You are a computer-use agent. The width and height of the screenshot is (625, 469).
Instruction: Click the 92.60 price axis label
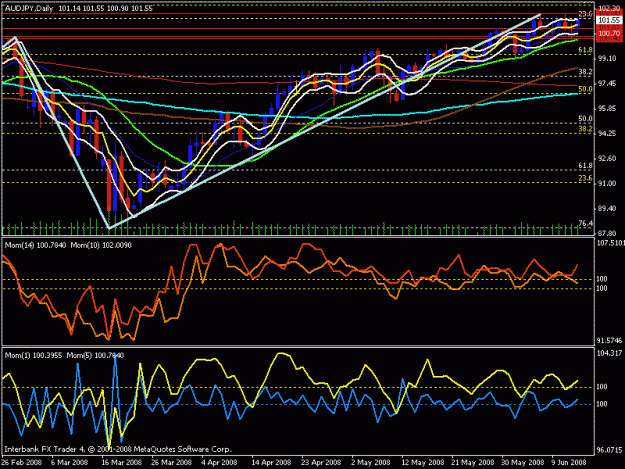click(x=607, y=159)
